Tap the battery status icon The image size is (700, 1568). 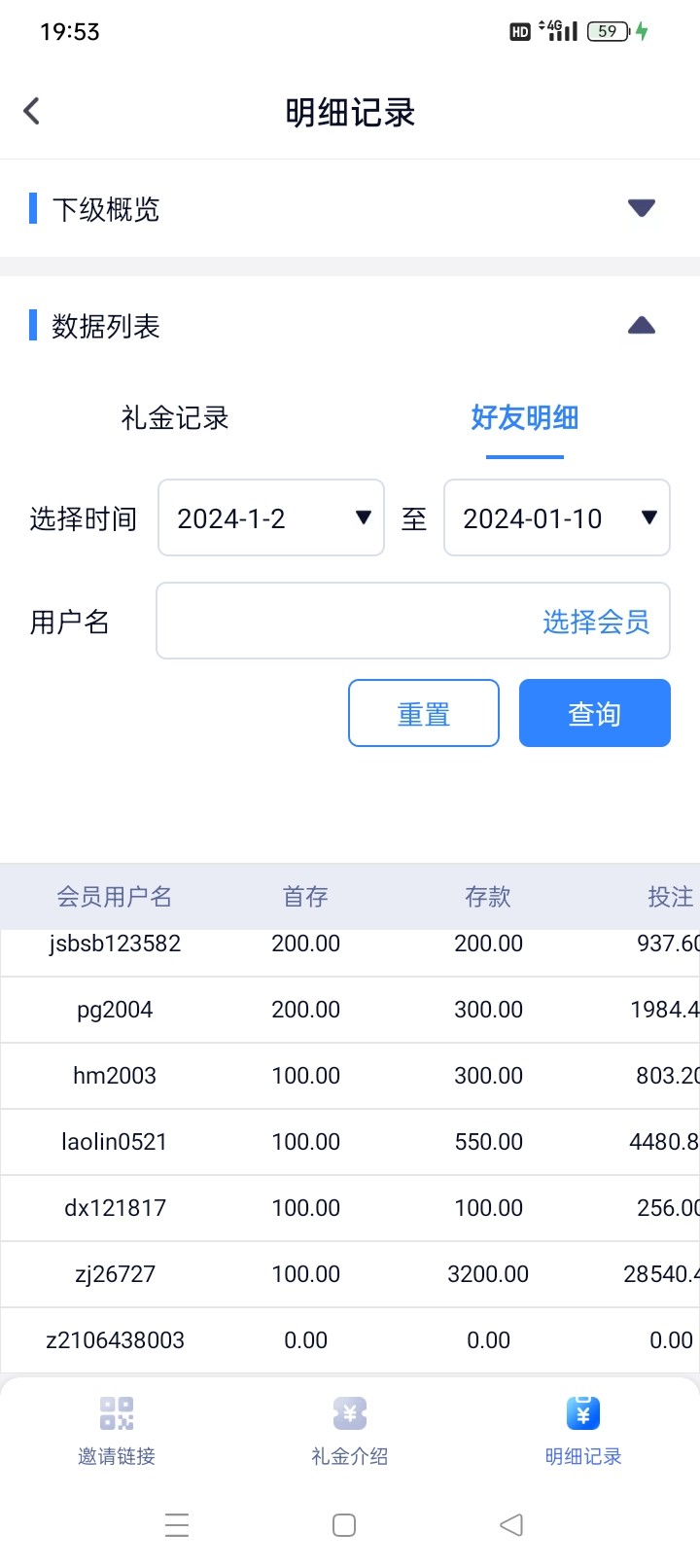click(609, 31)
